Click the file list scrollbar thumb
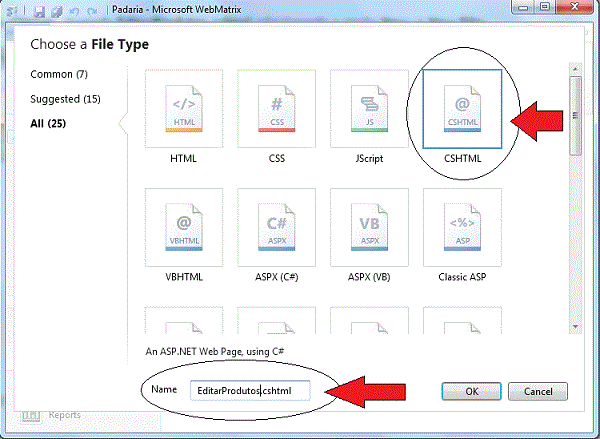This screenshot has height=439, width=600. 576,116
